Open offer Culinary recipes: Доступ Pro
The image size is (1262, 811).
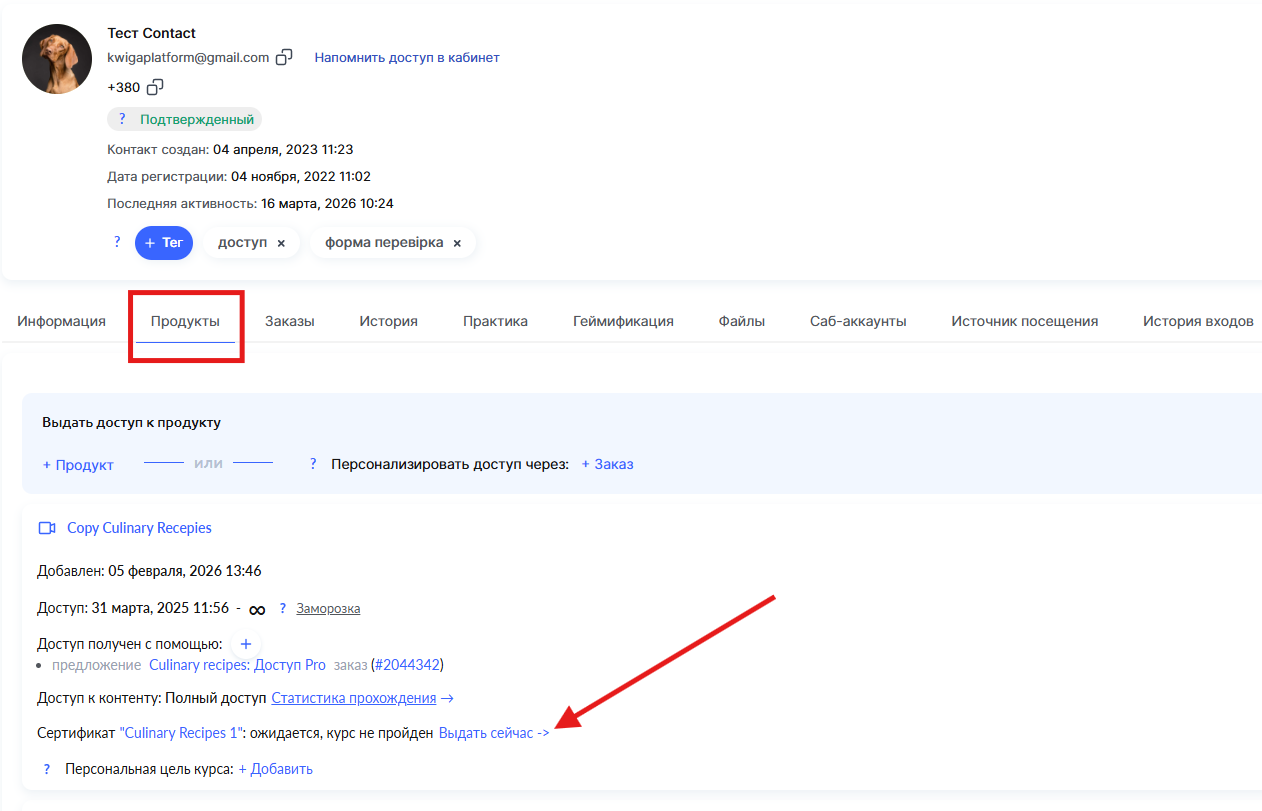(x=237, y=664)
